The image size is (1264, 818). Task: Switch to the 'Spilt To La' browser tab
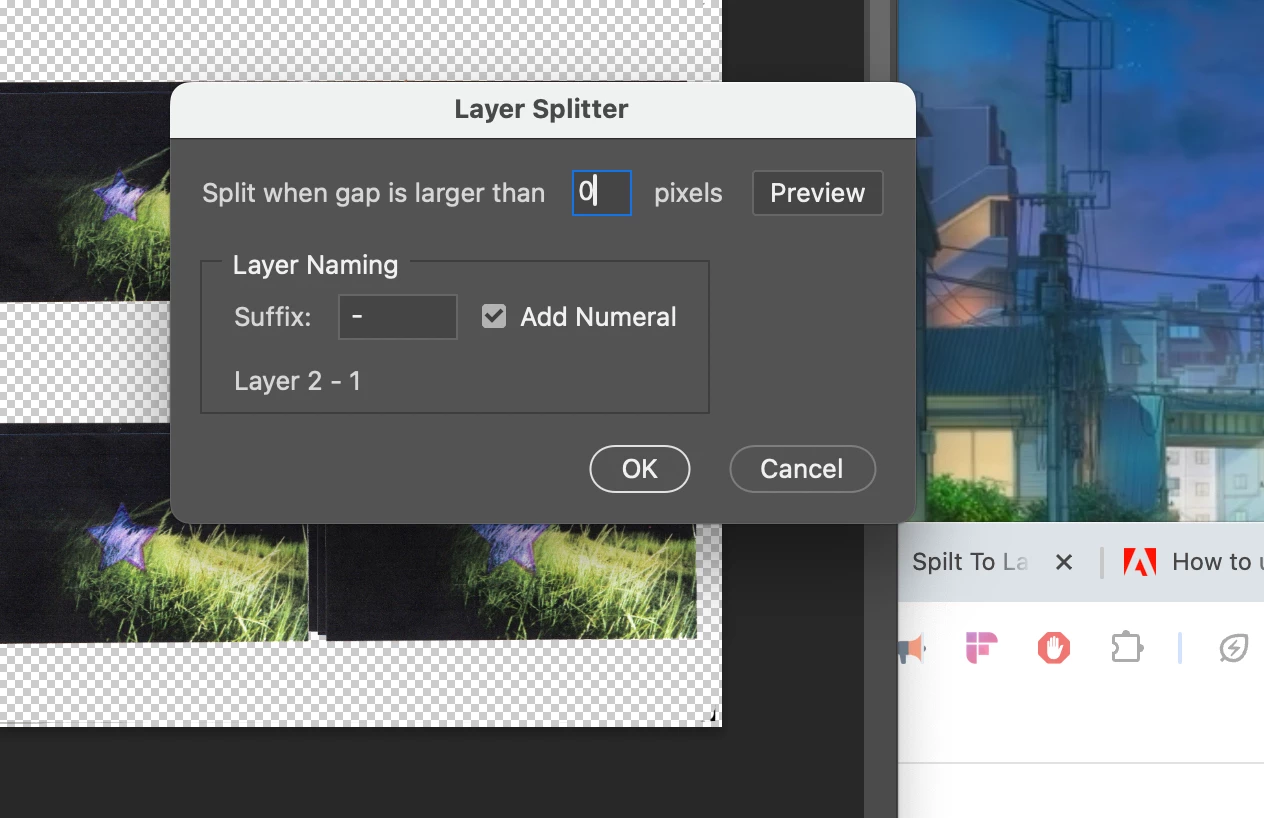coord(970,562)
